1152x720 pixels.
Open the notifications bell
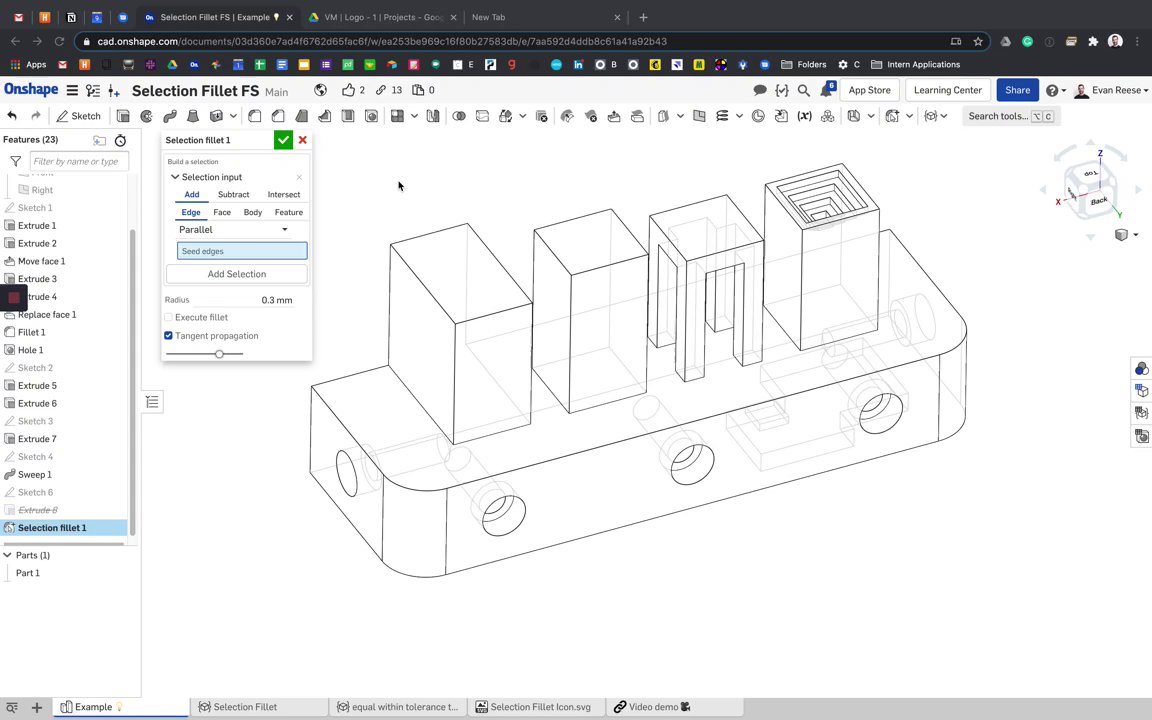[x=827, y=90]
